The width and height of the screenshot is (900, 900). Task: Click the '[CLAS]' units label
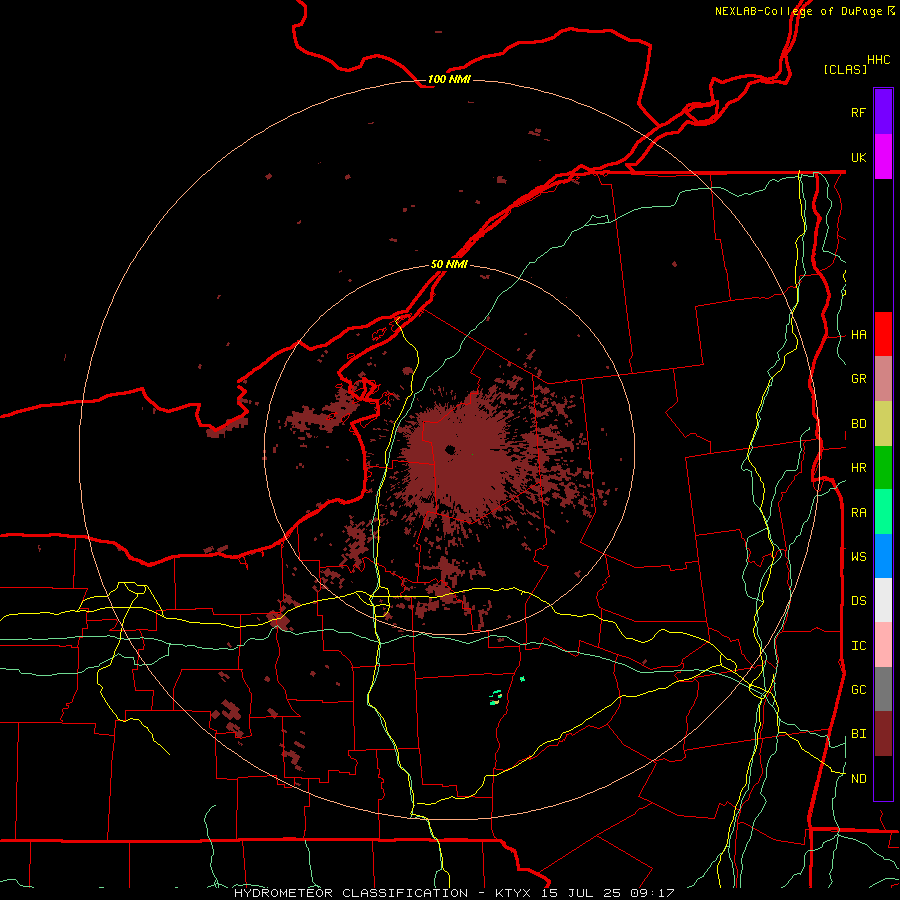pos(844,69)
